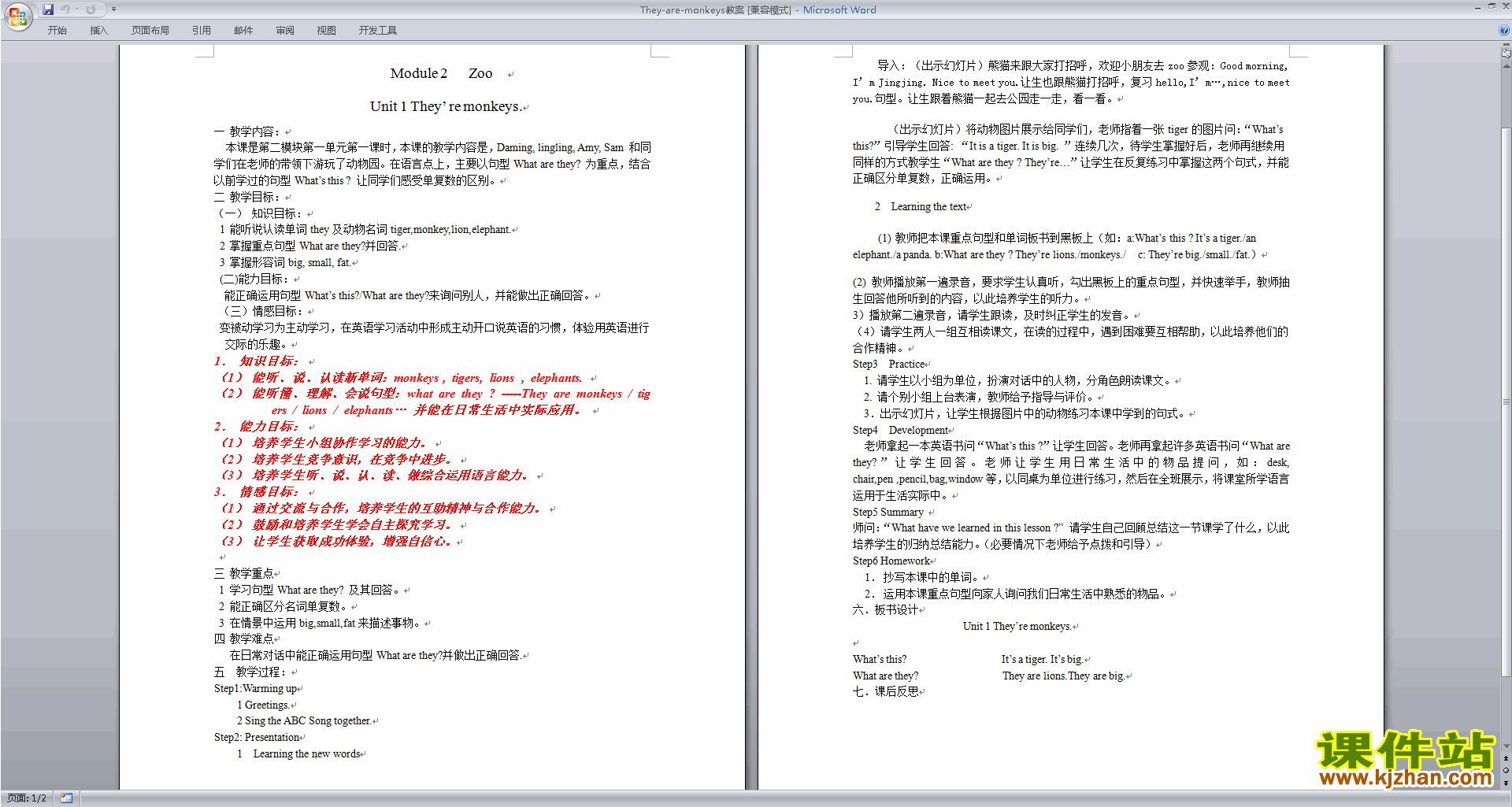This screenshot has height=807, width=1512.
Task: Save the document with the floppy icon
Action: pos(48,9)
